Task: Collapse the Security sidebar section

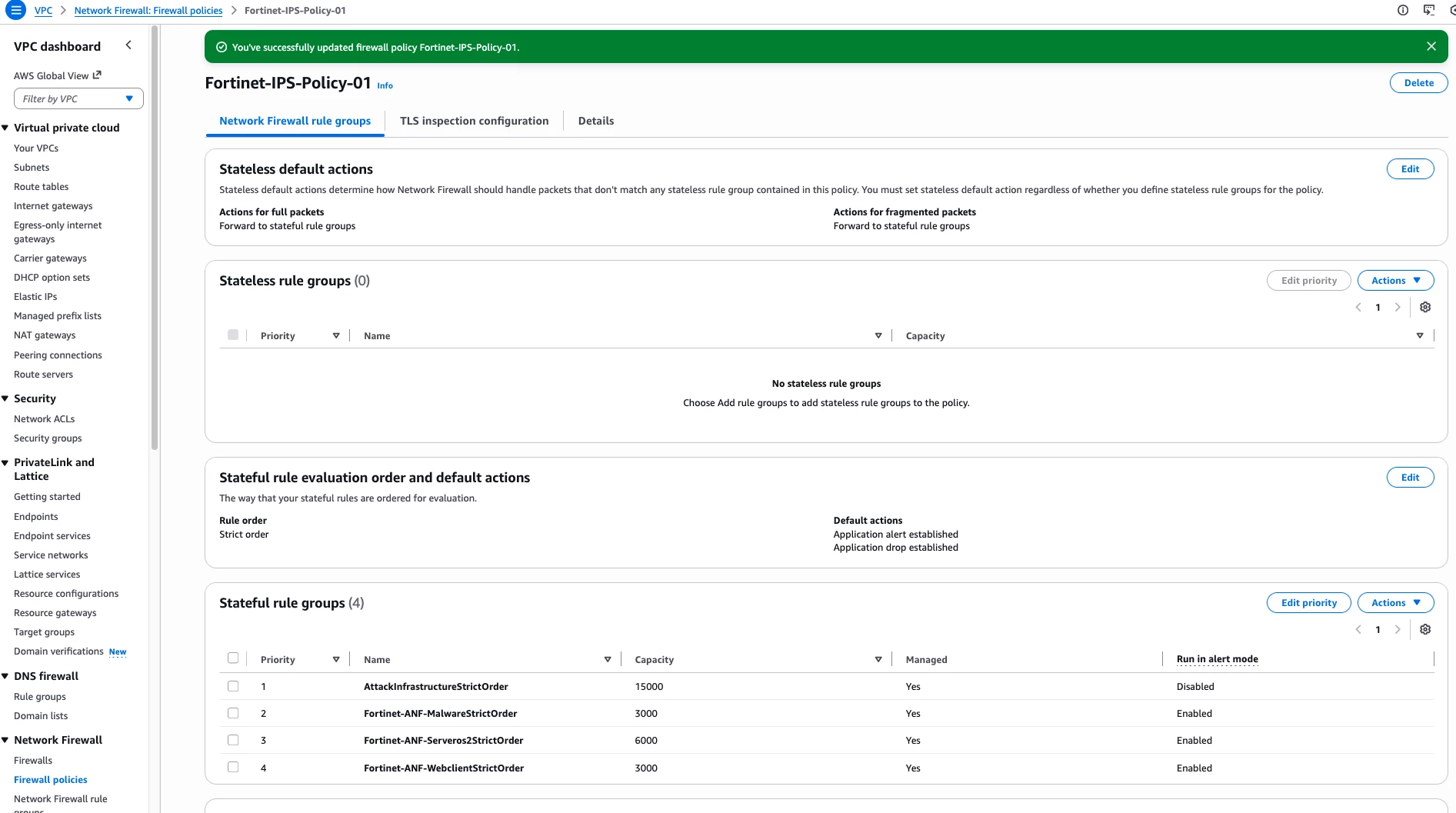Action: [x=5, y=398]
